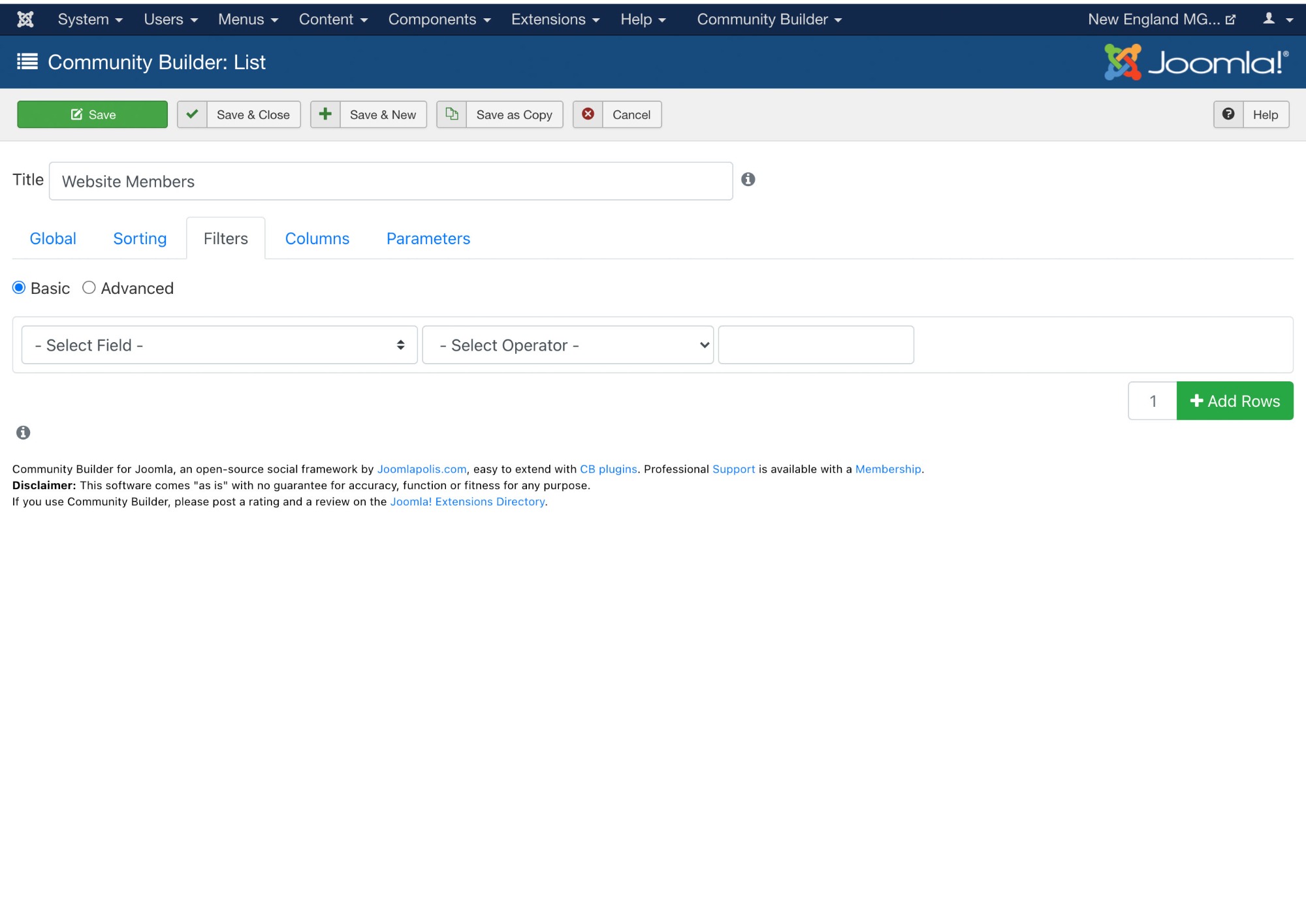The width and height of the screenshot is (1306, 924).
Task: Select the Advanced filter radio button
Action: [x=89, y=288]
